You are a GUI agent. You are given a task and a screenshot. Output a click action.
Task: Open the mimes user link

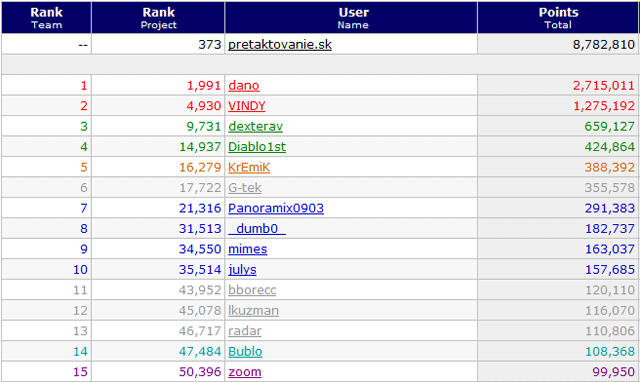[247, 249]
